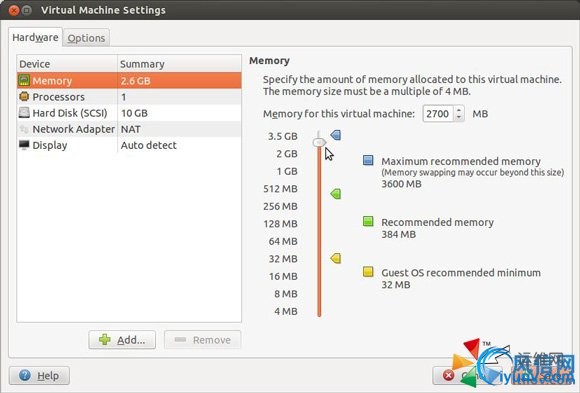The image size is (580, 393).
Task: Open the Options tab
Action: pyautogui.click(x=86, y=38)
